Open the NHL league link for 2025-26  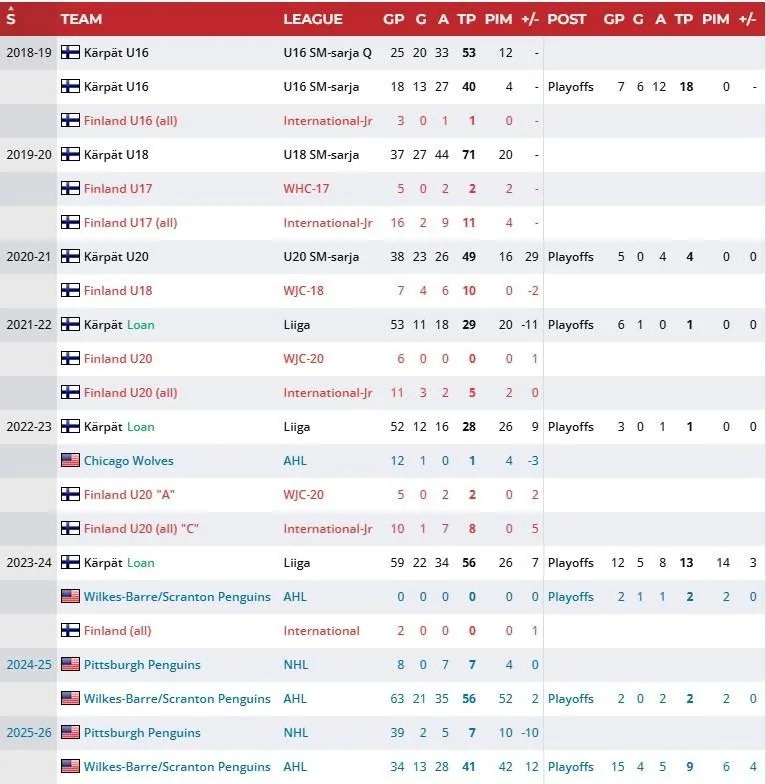tap(296, 732)
